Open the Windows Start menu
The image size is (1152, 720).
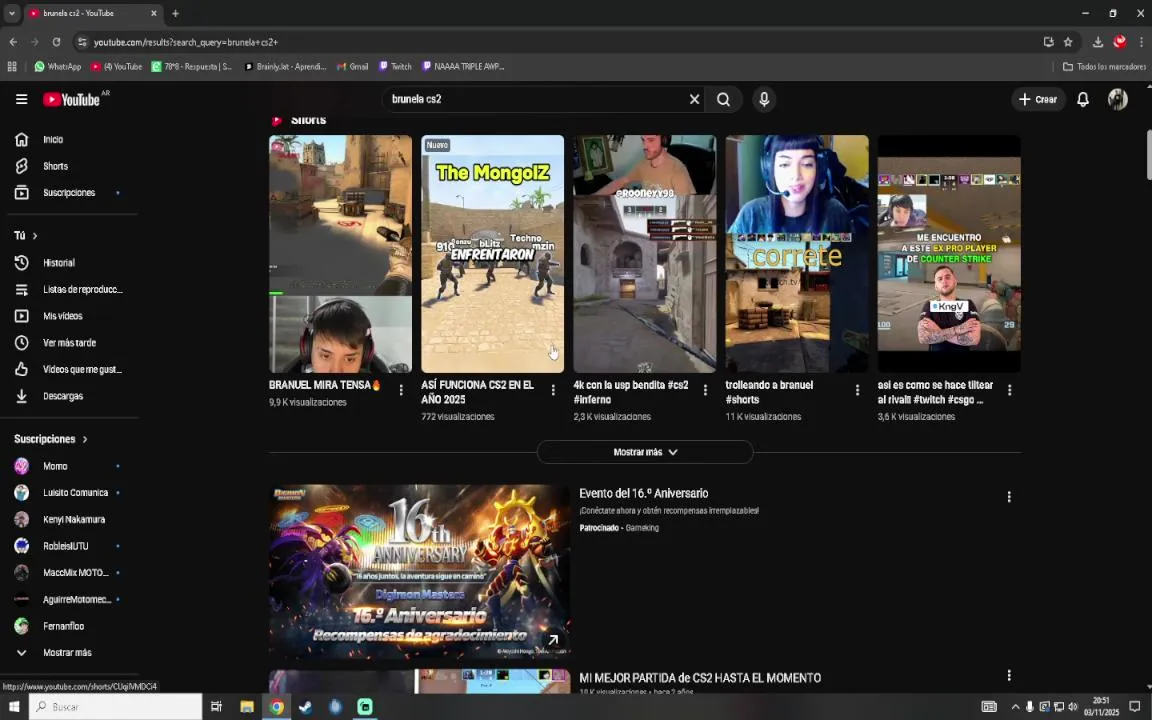pyautogui.click(x=14, y=707)
